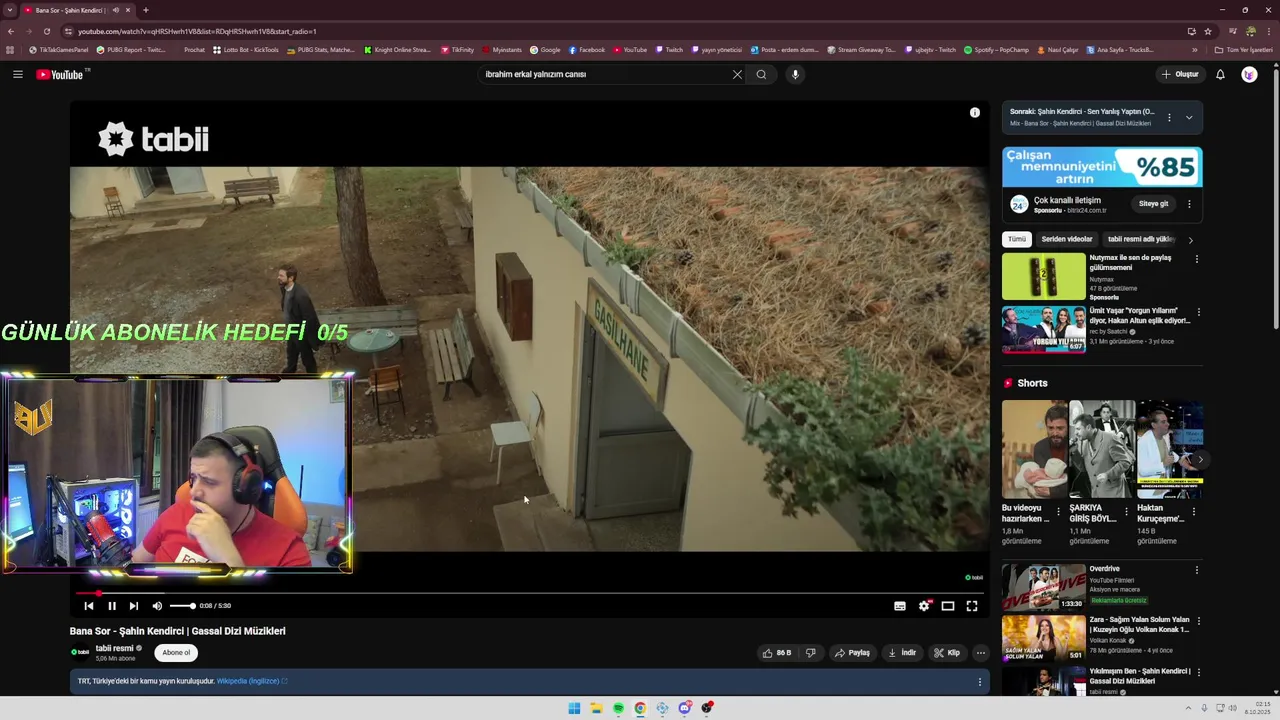Show more filter chips arrow
Image resolution: width=1280 pixels, height=720 pixels.
click(1190, 240)
